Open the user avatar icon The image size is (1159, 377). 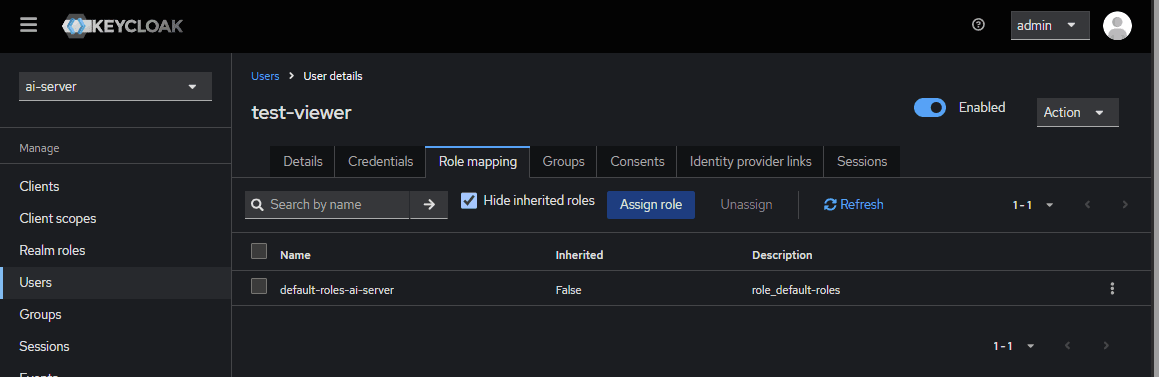(x=1117, y=26)
